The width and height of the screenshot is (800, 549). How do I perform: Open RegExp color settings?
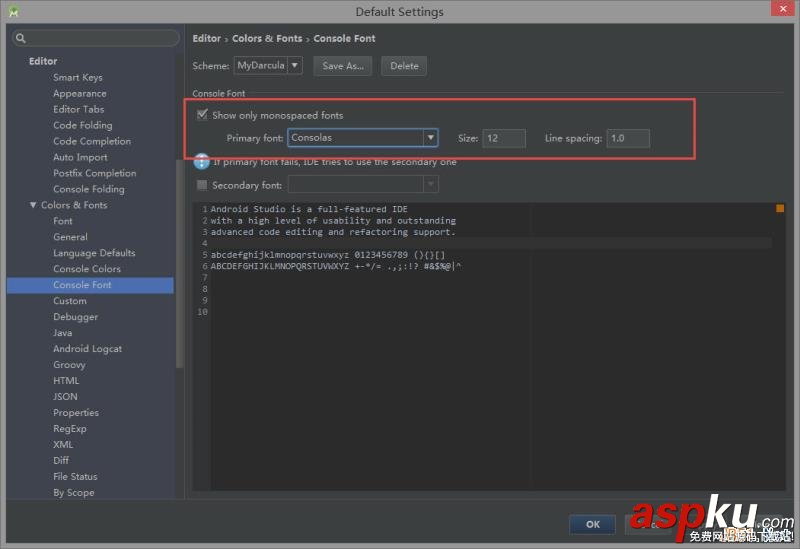click(x=70, y=429)
